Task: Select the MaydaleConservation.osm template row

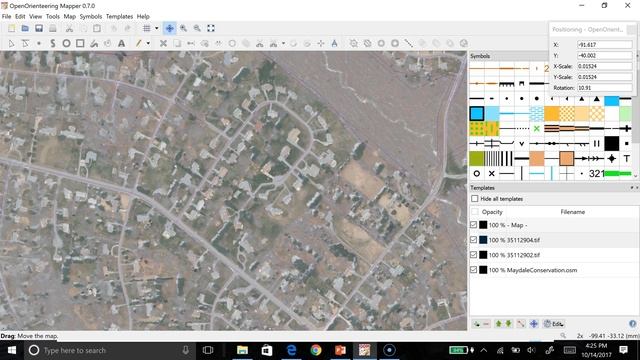Action: 554,270
